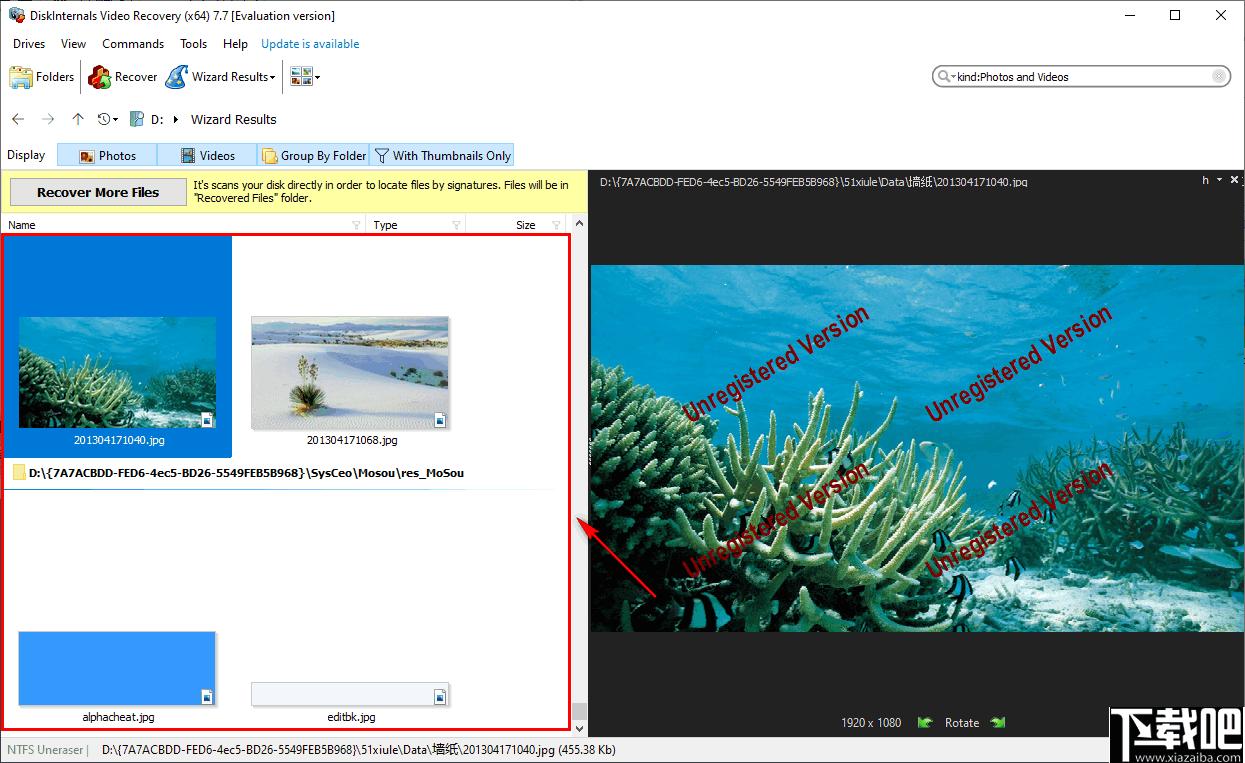Screen dimensions: 1245x763
Task: Enable With Thumbnails Only filter
Action: pos(441,155)
